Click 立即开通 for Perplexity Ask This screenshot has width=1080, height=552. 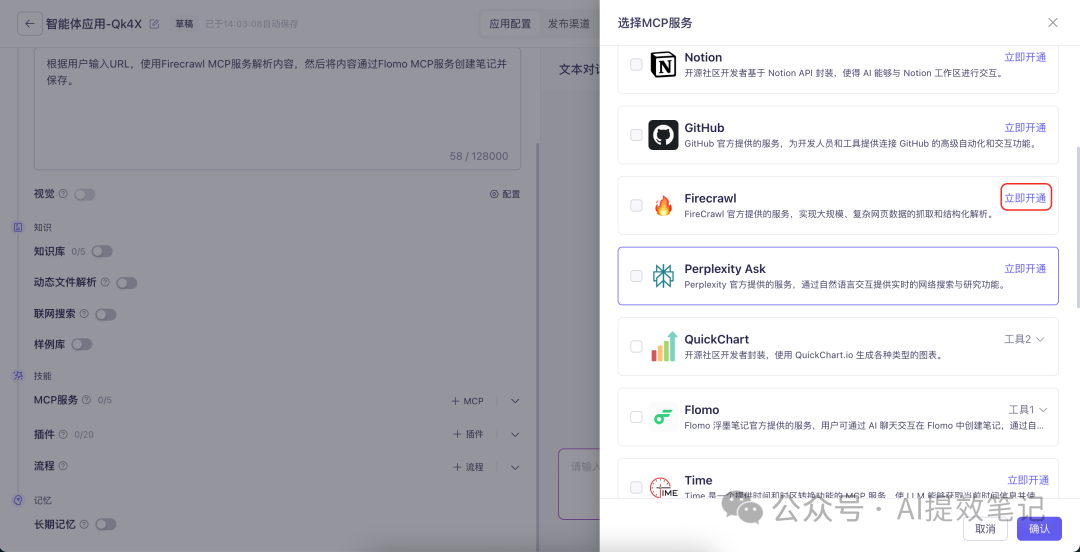[x=1025, y=269]
